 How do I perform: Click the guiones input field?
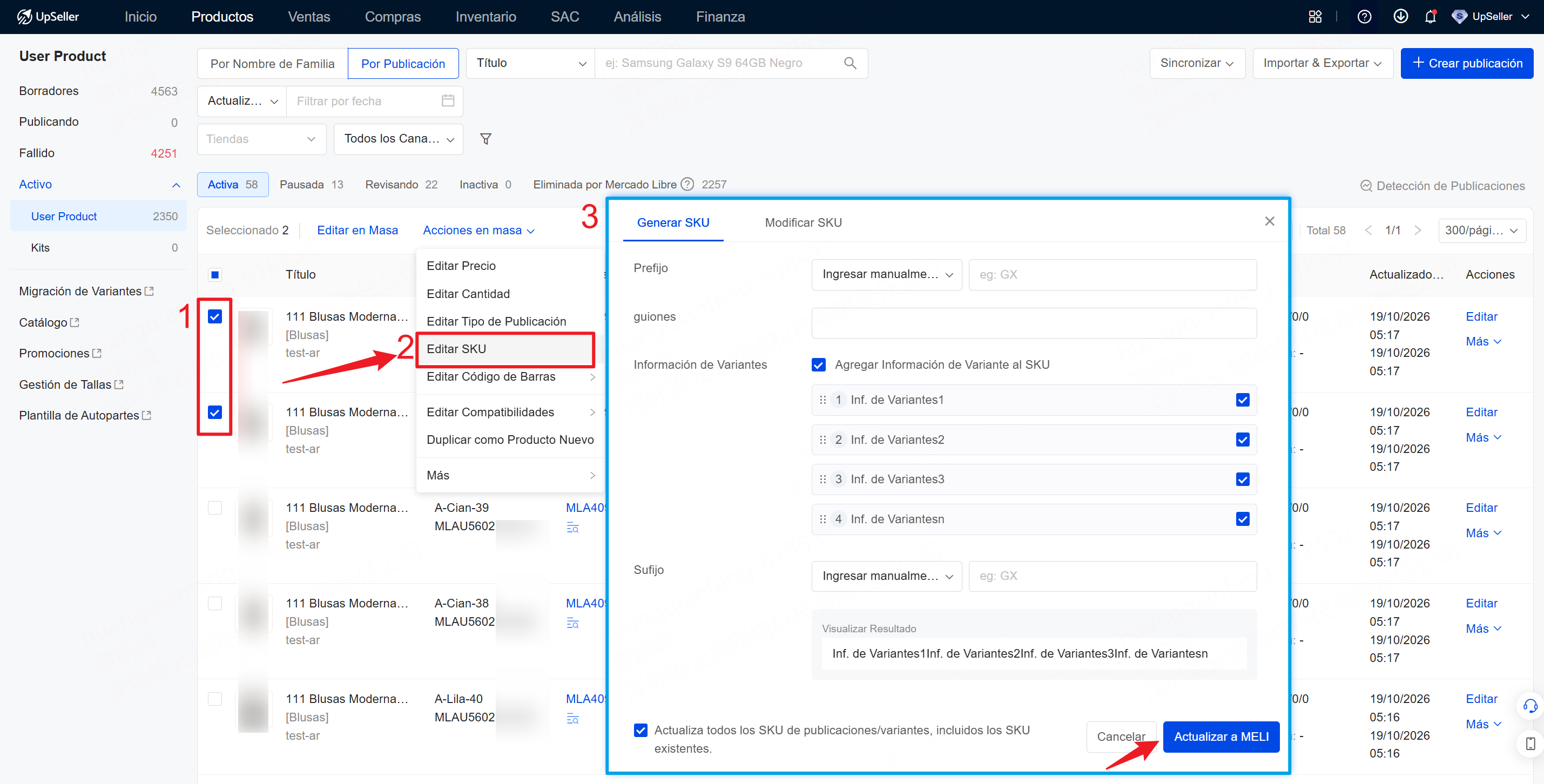(x=1034, y=322)
